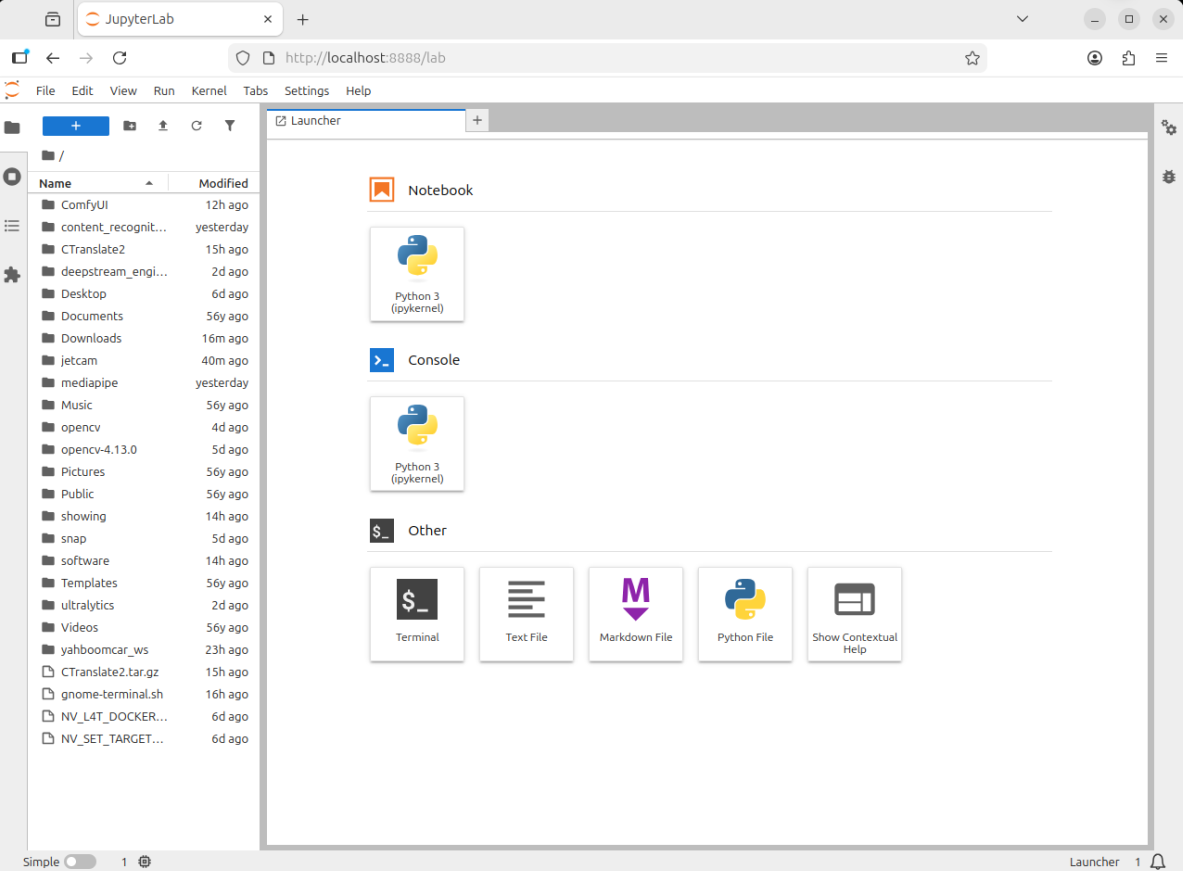Open the Table of Contents sidebar icon
The image size is (1183, 871).
point(12,226)
